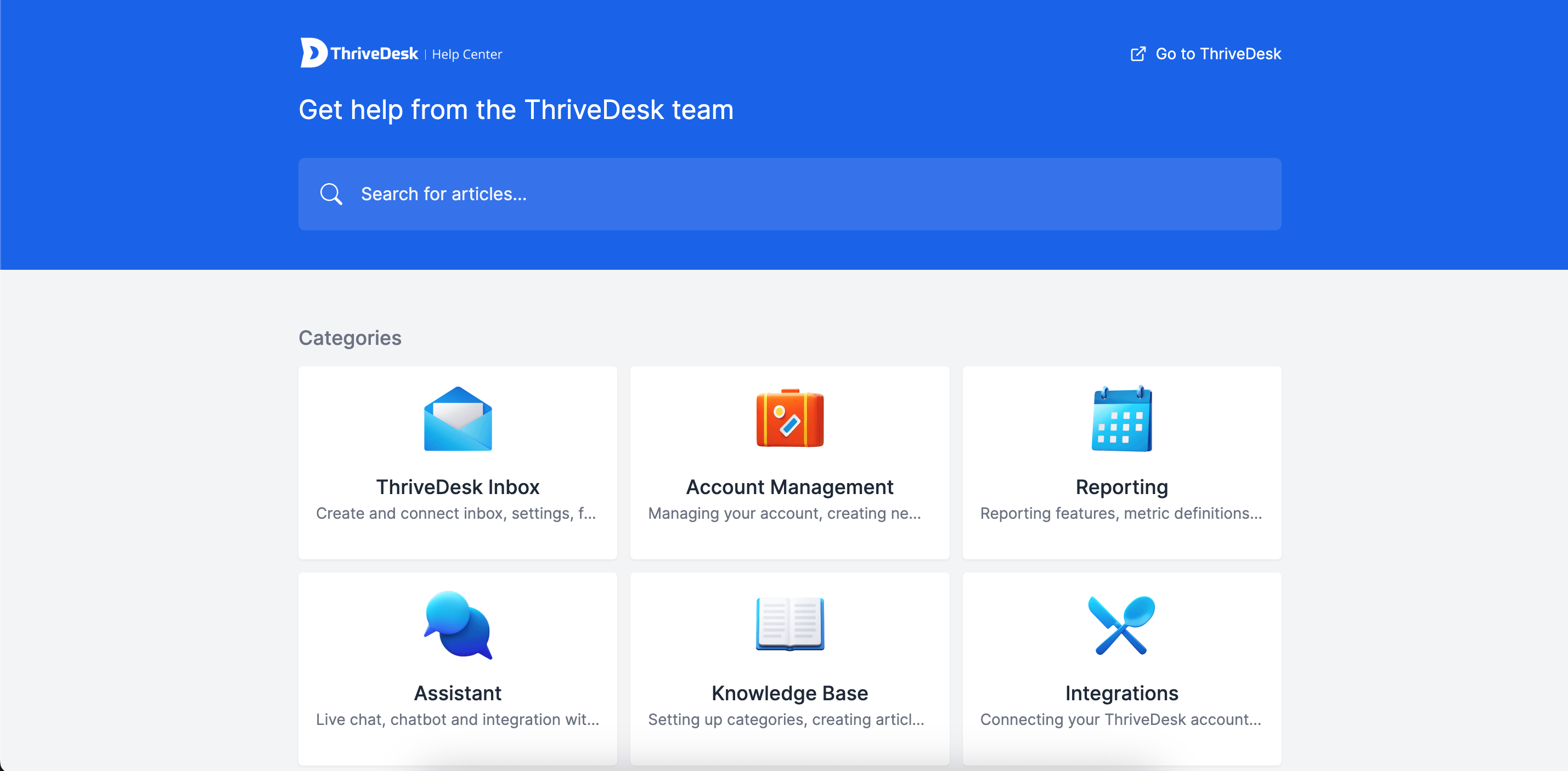Click 'Managing your account, creating ne...' description

click(784, 514)
